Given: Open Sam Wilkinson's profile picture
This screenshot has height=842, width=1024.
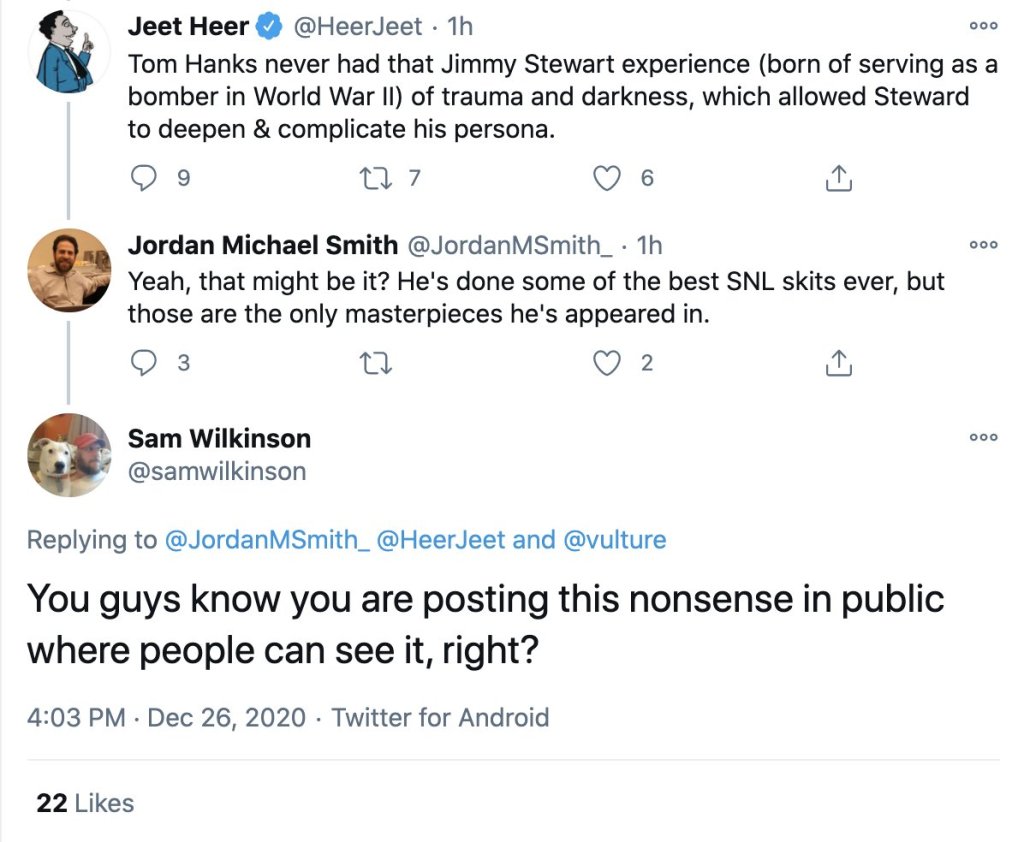Looking at the screenshot, I should pyautogui.click(x=69, y=454).
